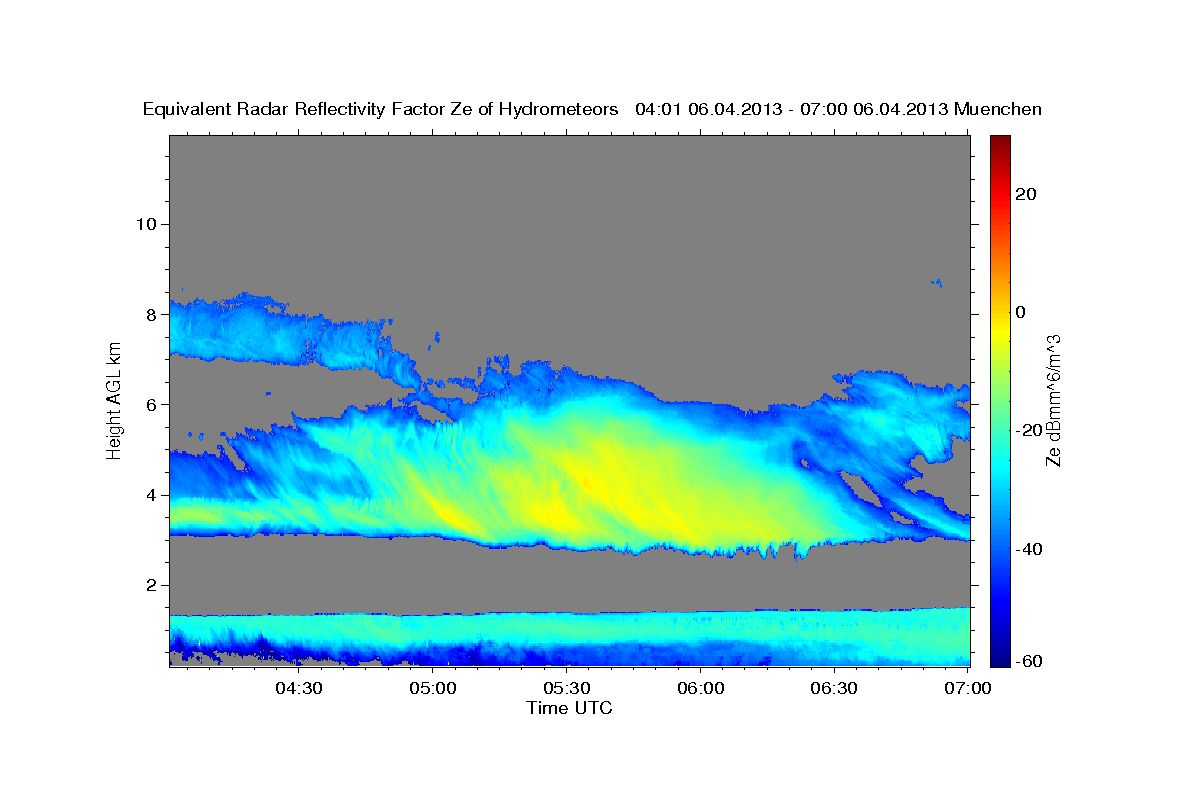Image resolution: width=1200 pixels, height=800 pixels.
Task: Click the 06:00 time tick label
Action: 701,689
